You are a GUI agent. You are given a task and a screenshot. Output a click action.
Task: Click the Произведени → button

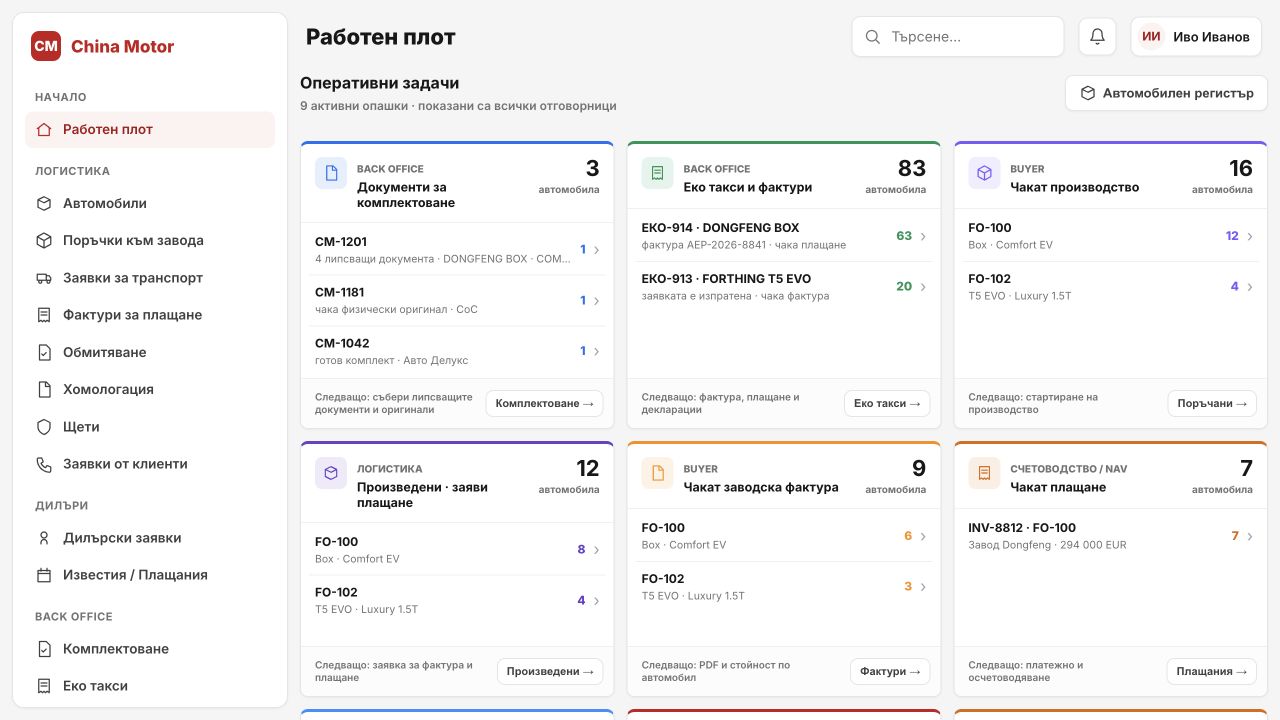coord(550,671)
